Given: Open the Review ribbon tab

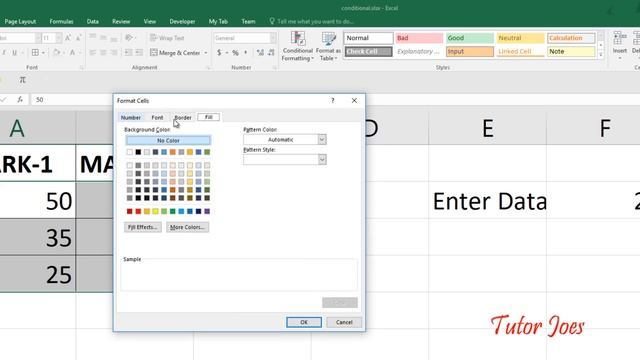Looking at the screenshot, I should click(121, 21).
